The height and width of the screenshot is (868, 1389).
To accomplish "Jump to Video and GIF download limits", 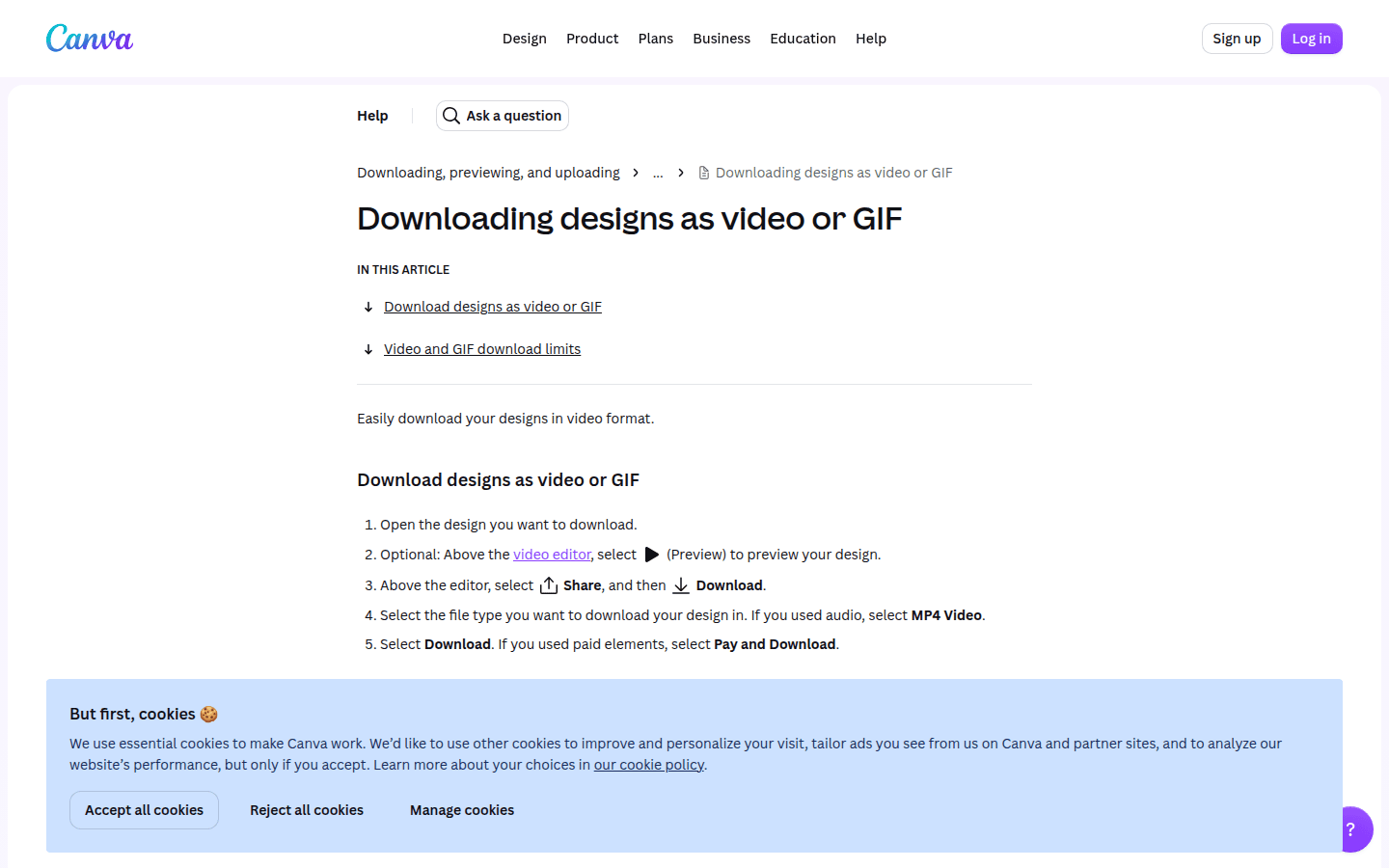I will point(482,349).
